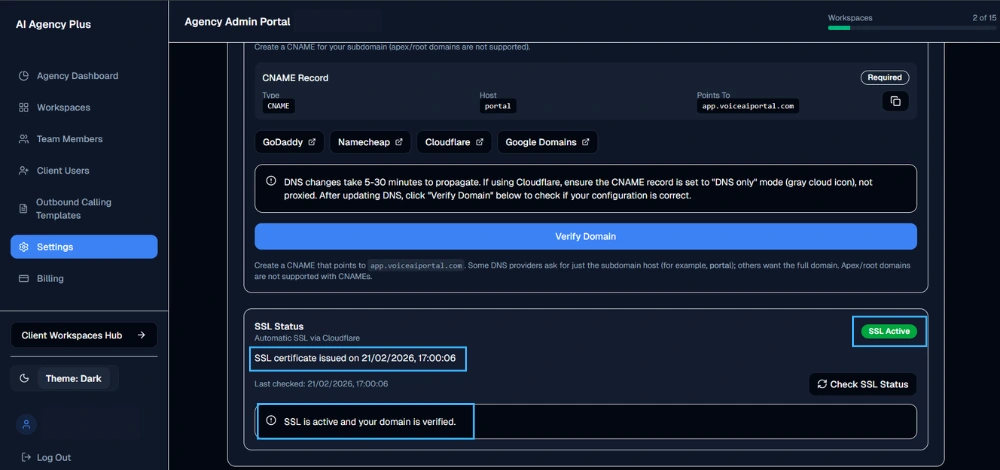Viewport: 1000px width, 470px height.
Task: Open GoDaddy DNS provider link
Action: tap(290, 142)
